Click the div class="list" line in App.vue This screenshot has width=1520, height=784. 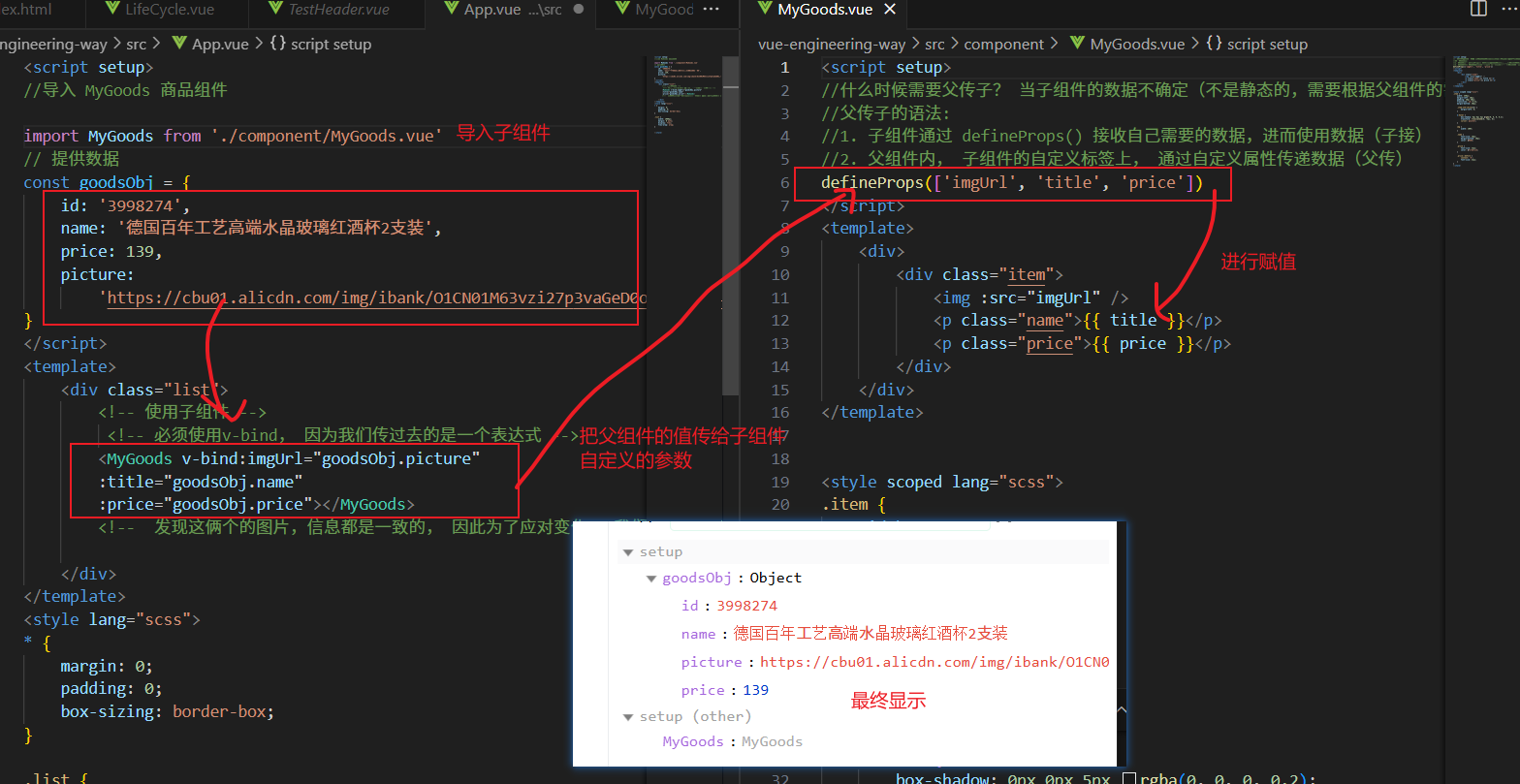pos(144,390)
